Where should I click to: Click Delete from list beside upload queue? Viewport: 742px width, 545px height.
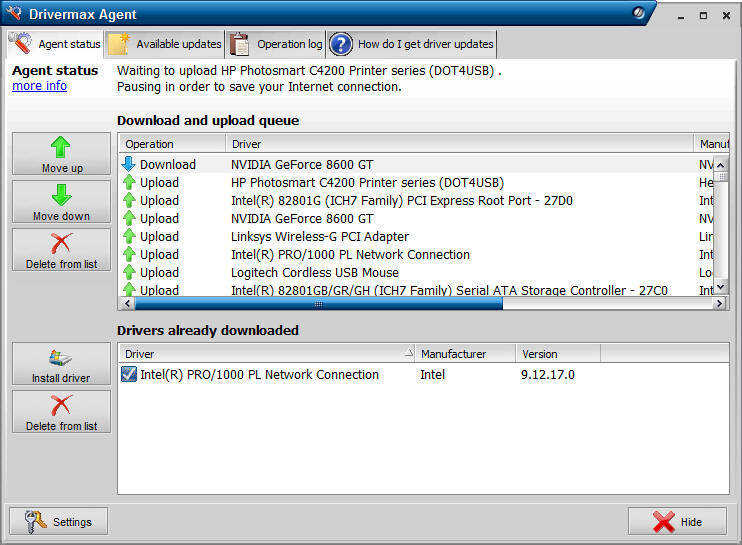(61, 249)
